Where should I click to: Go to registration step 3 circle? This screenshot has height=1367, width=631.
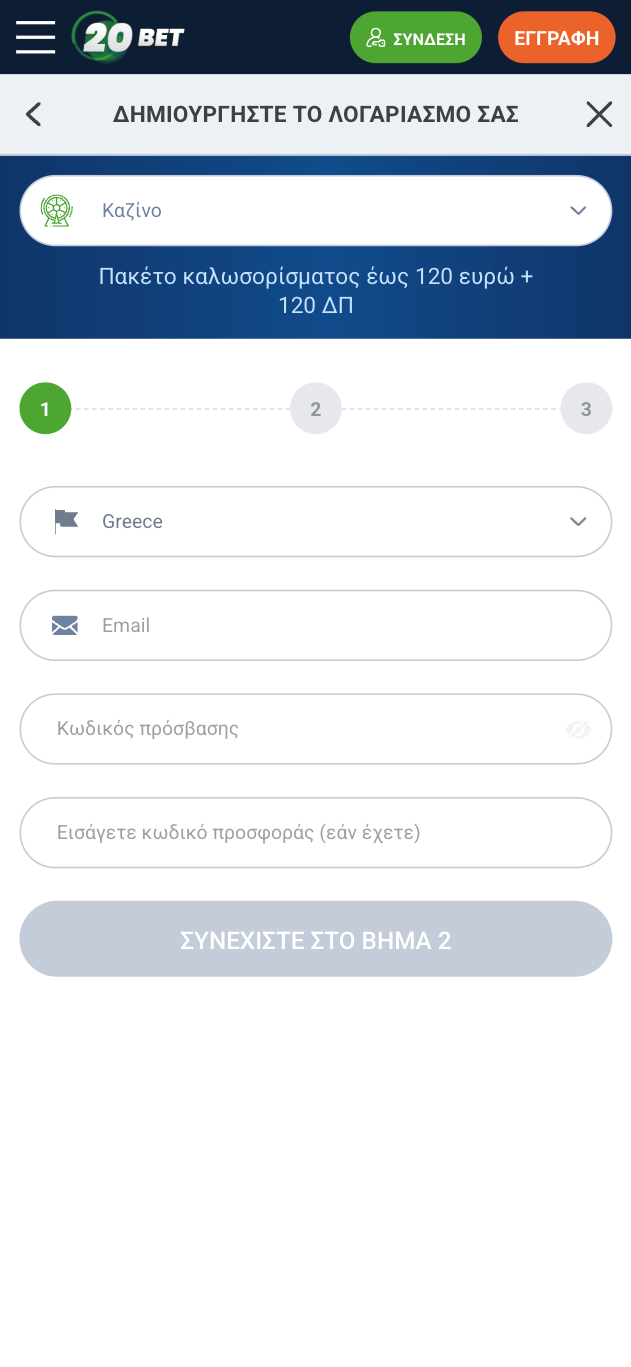[586, 409]
